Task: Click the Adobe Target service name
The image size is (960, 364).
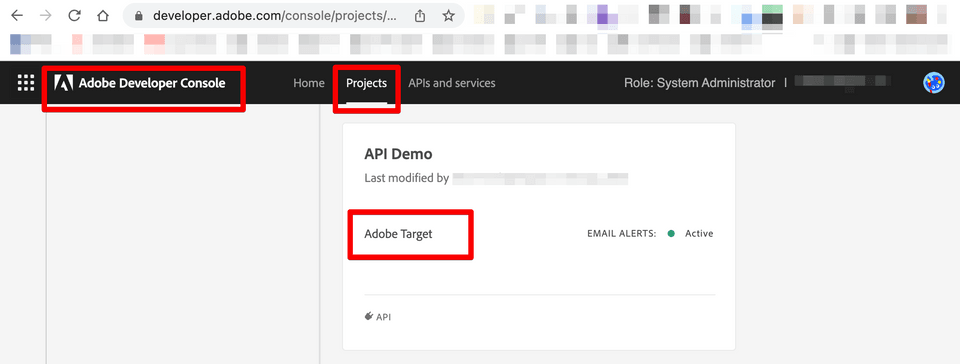Action: coord(398,234)
